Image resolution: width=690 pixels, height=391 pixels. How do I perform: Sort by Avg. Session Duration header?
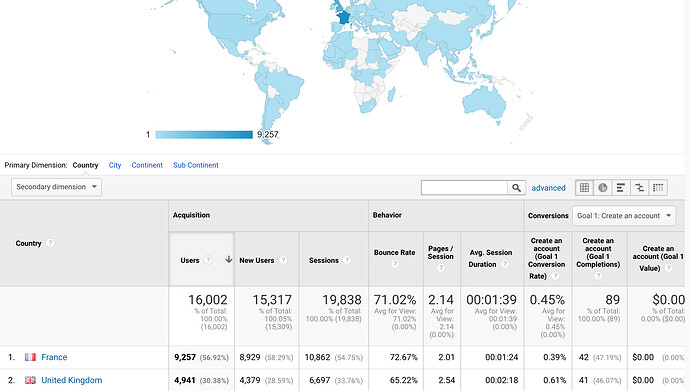490,258
